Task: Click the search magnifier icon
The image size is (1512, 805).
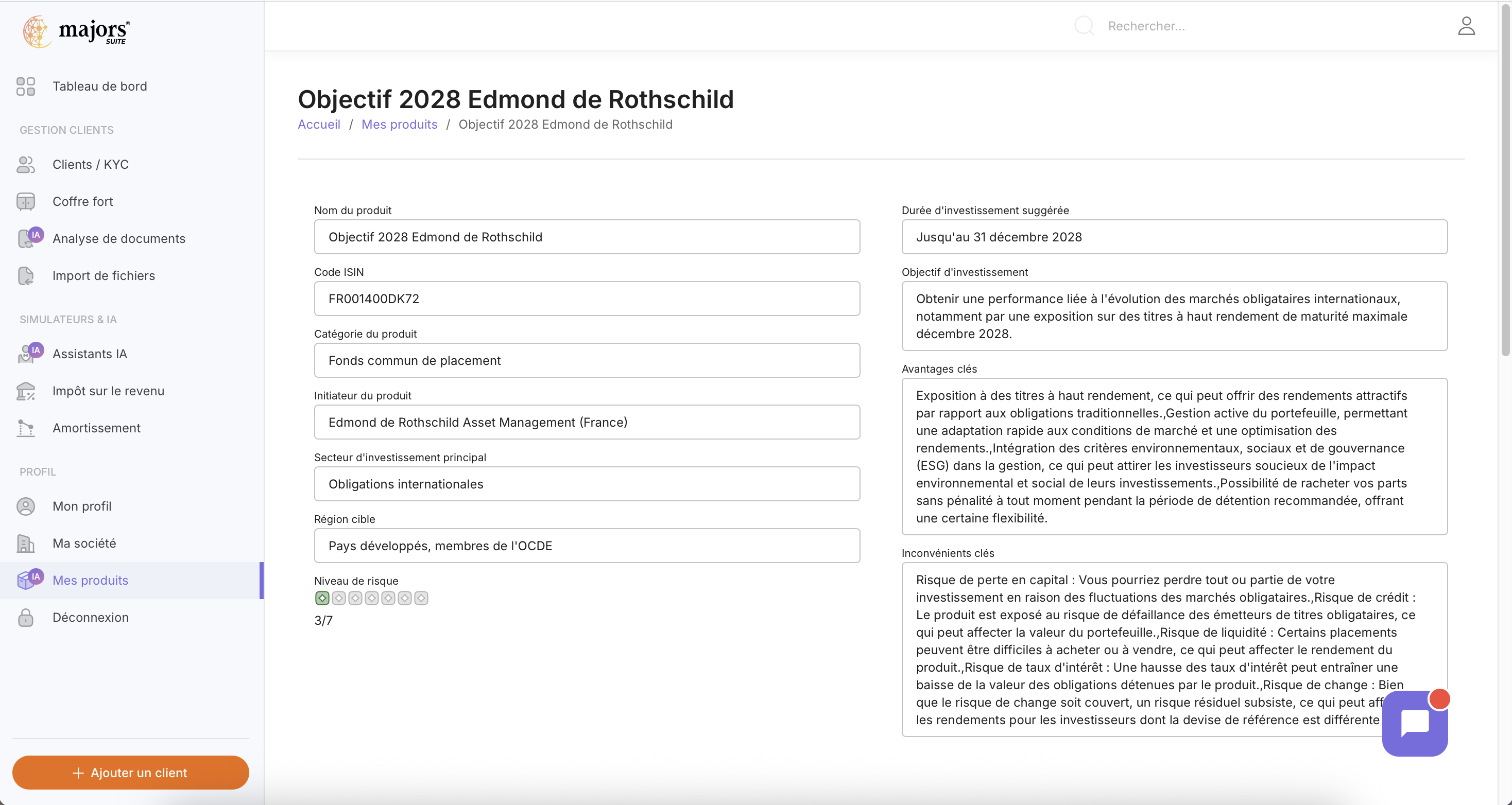Action: pyautogui.click(x=1084, y=26)
